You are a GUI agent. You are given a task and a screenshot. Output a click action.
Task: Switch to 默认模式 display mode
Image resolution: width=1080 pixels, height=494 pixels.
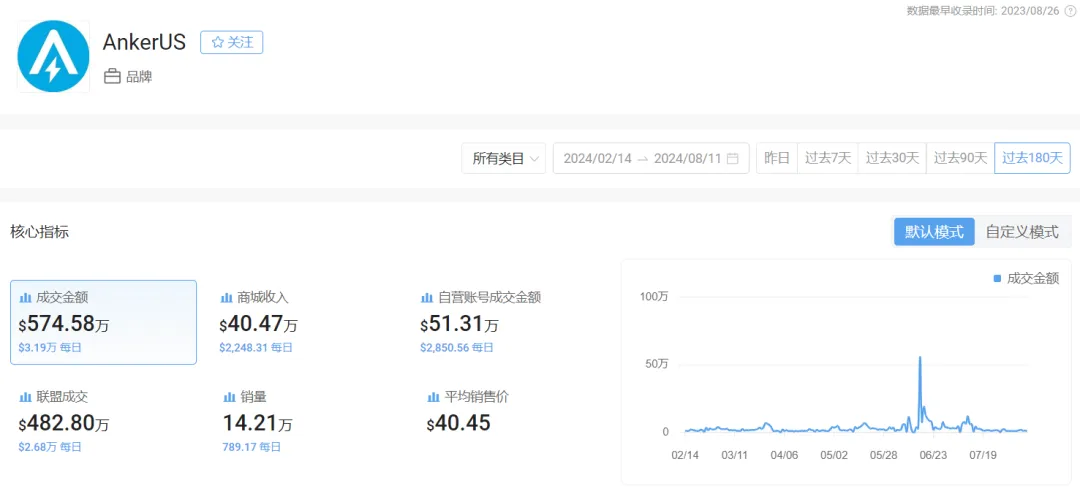click(933, 231)
